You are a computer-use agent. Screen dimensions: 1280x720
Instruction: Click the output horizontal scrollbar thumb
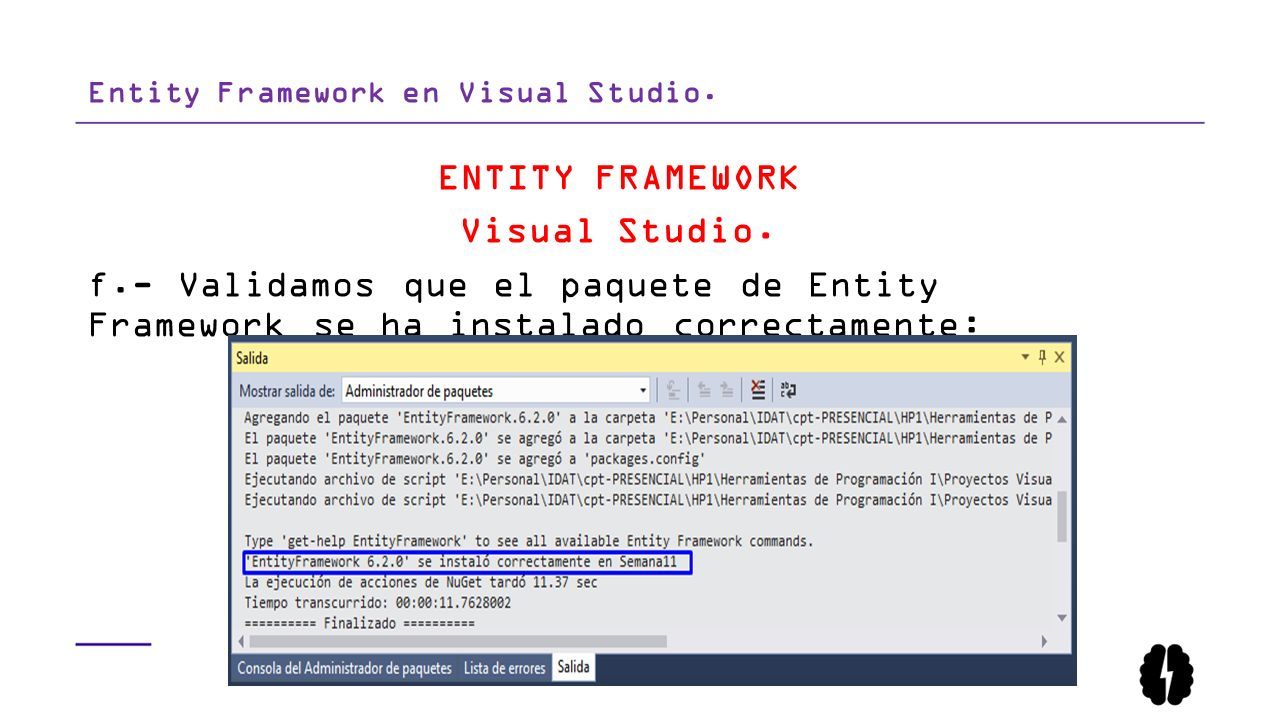tap(457, 641)
